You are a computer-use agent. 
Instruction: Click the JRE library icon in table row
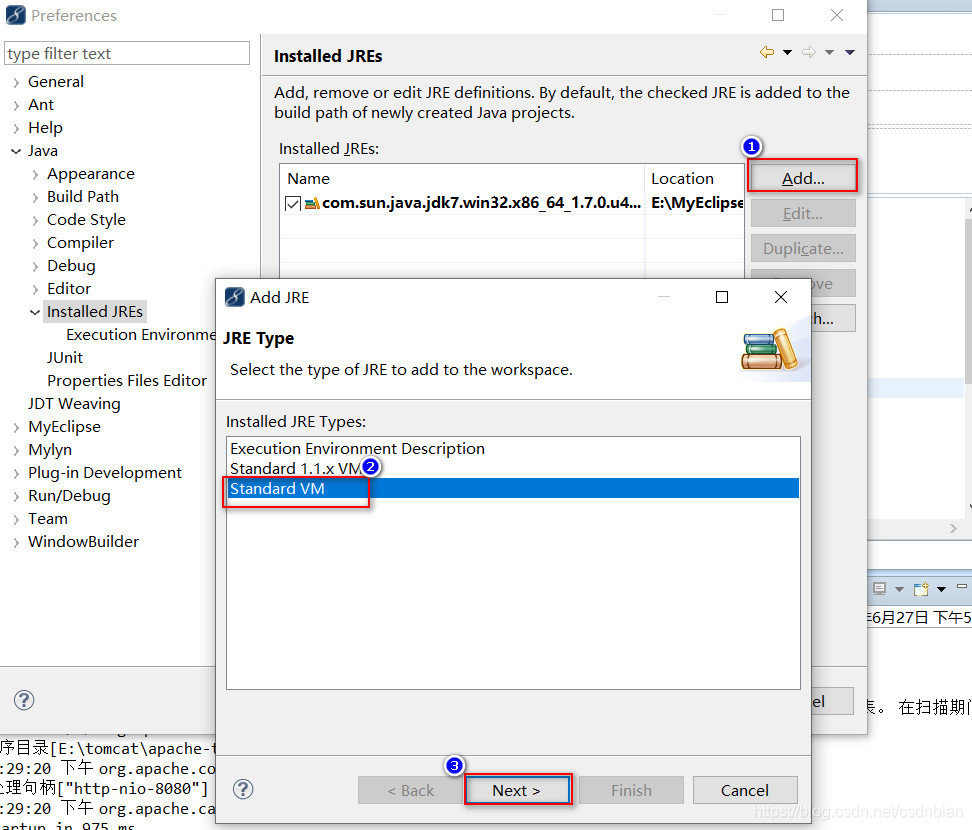click(x=312, y=203)
